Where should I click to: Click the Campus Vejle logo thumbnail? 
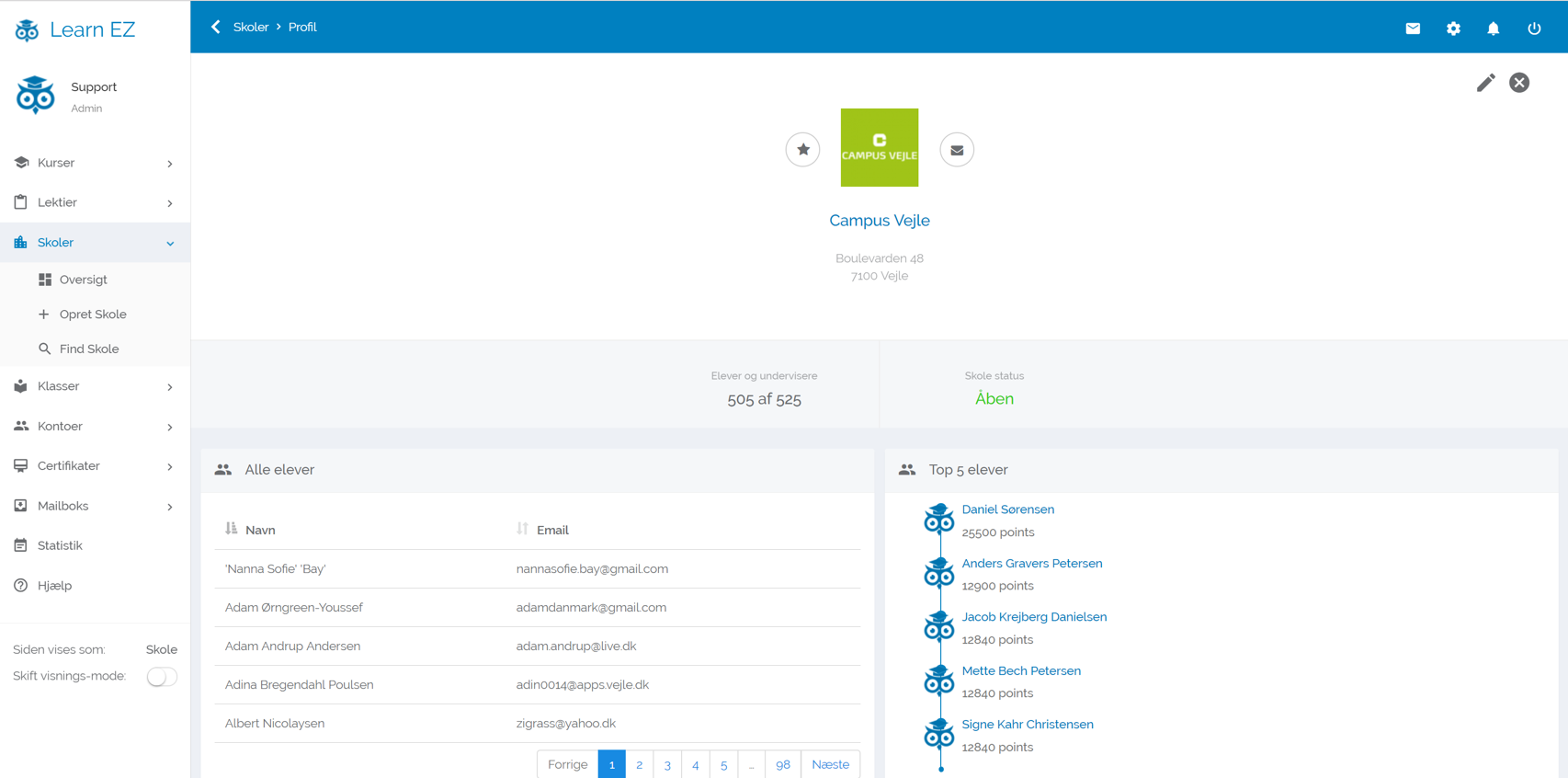(x=880, y=148)
